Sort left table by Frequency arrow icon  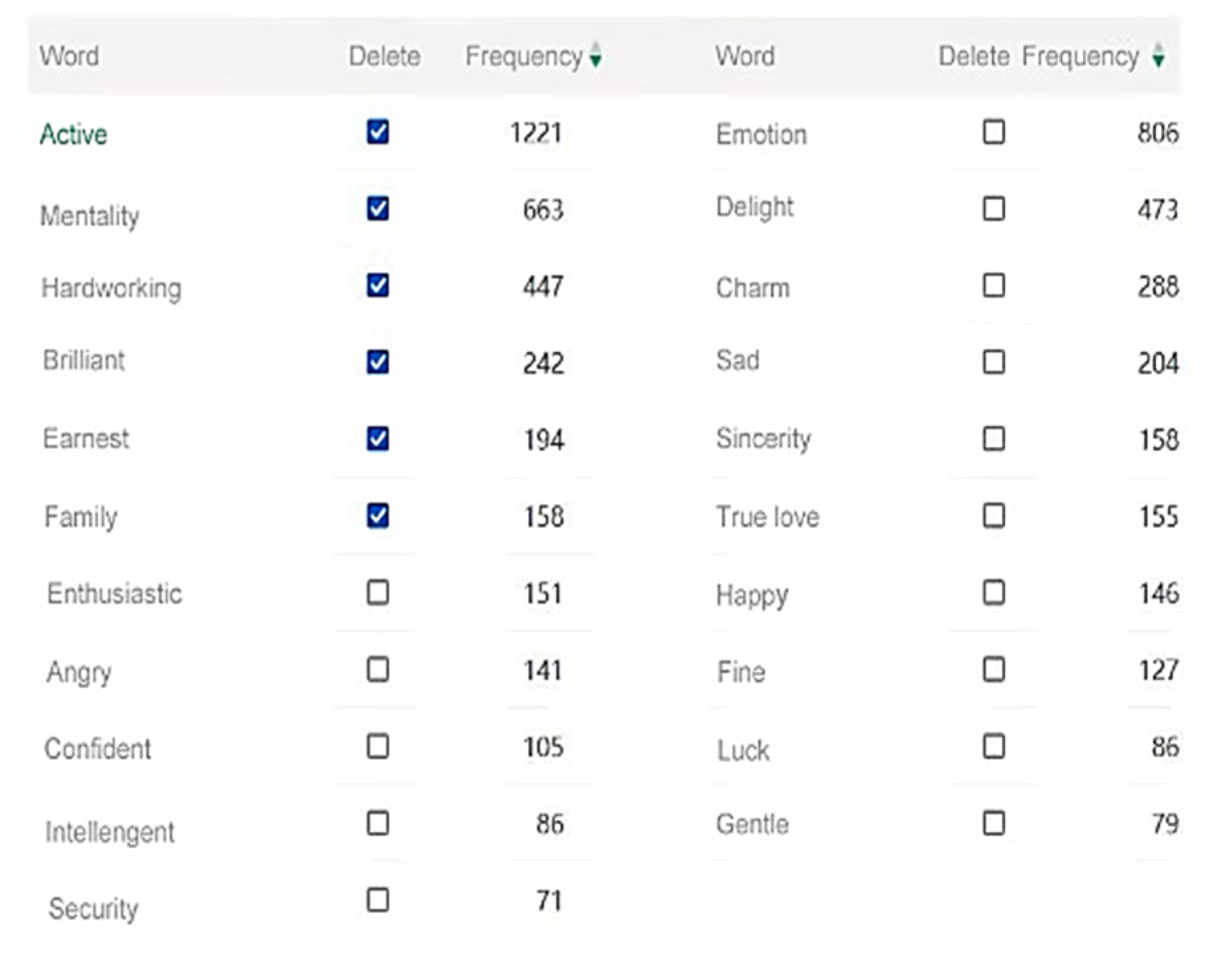(595, 55)
